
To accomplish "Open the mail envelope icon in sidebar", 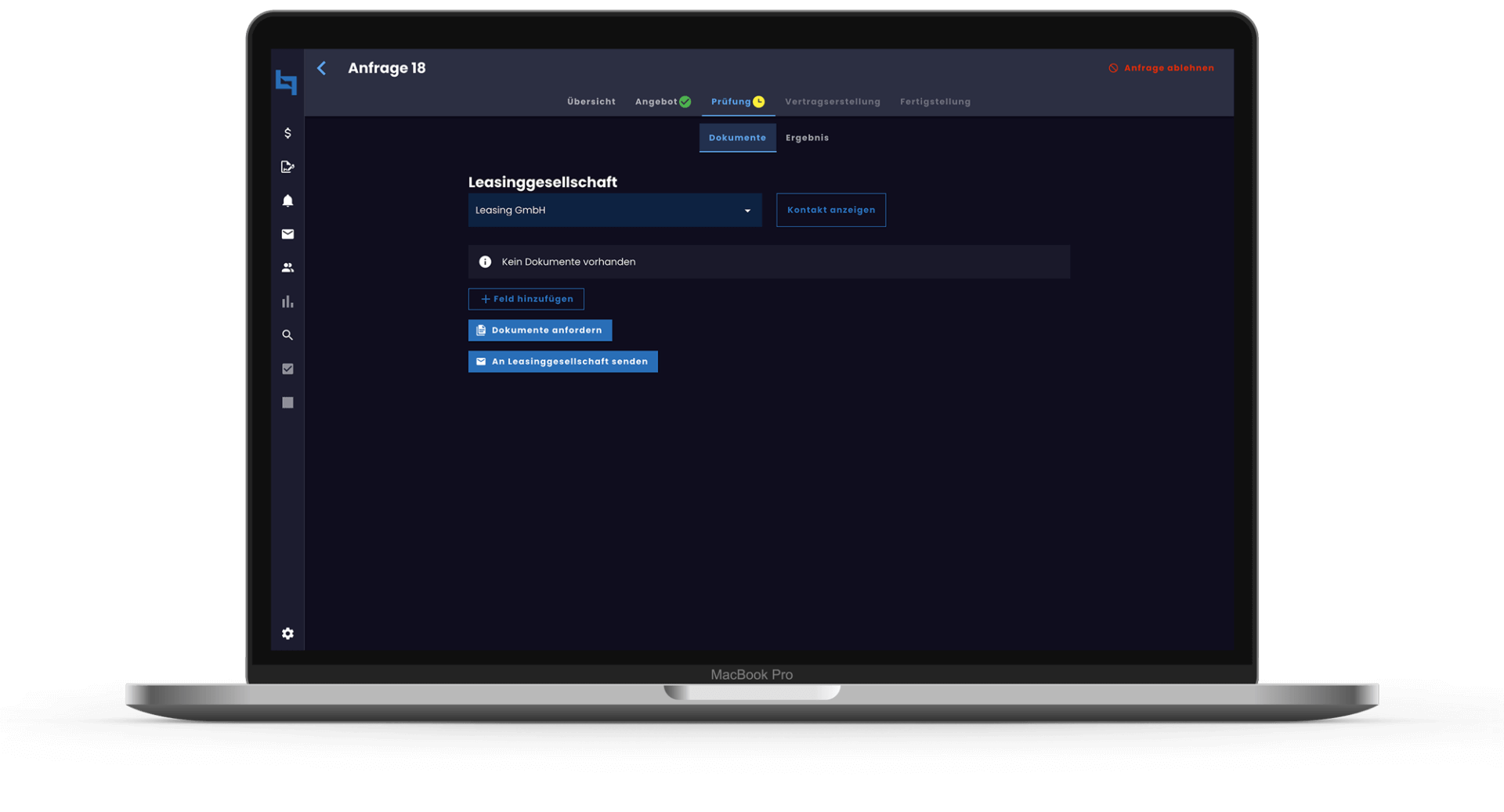I will [x=287, y=234].
